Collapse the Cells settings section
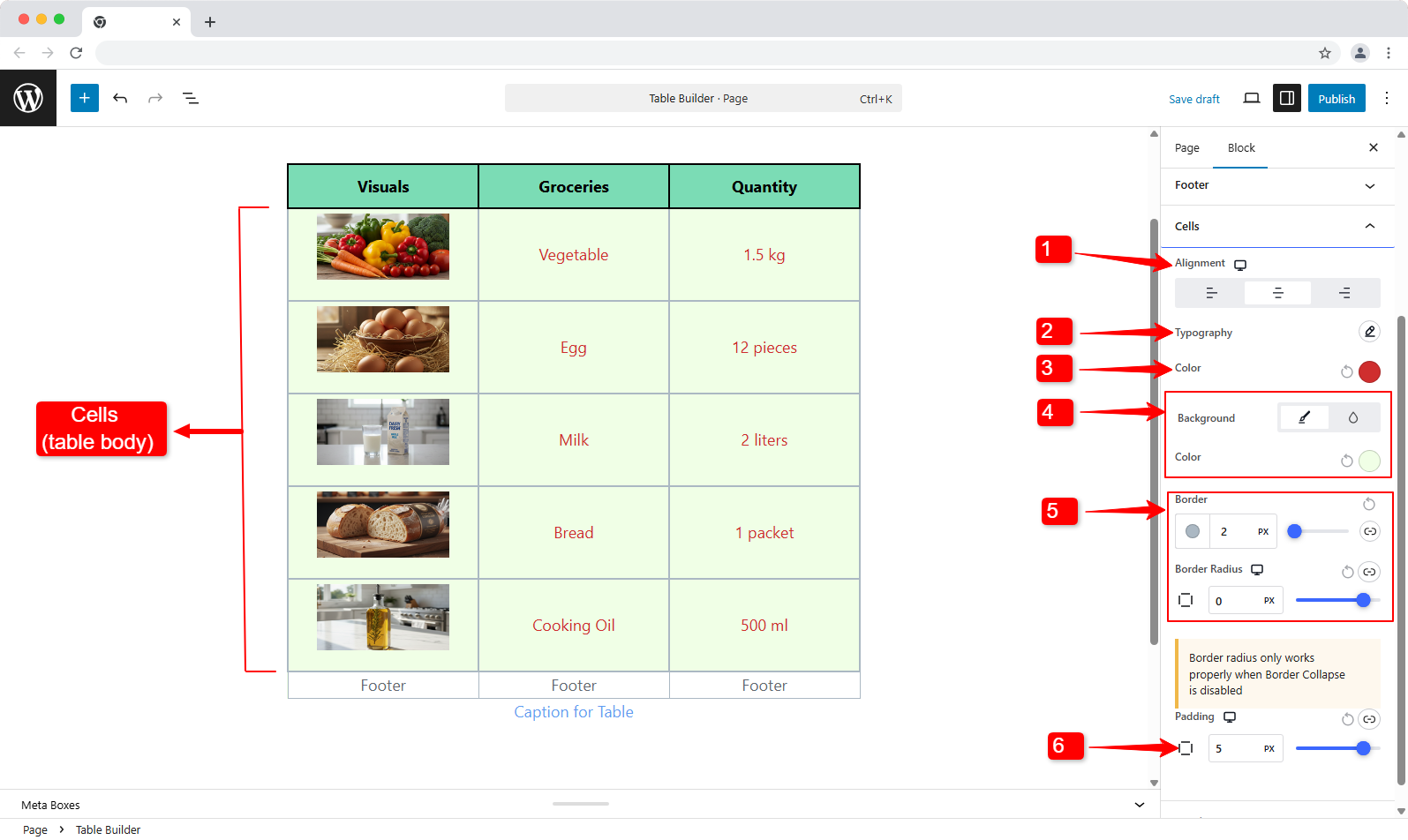This screenshot has height=840, width=1408. (x=1369, y=227)
